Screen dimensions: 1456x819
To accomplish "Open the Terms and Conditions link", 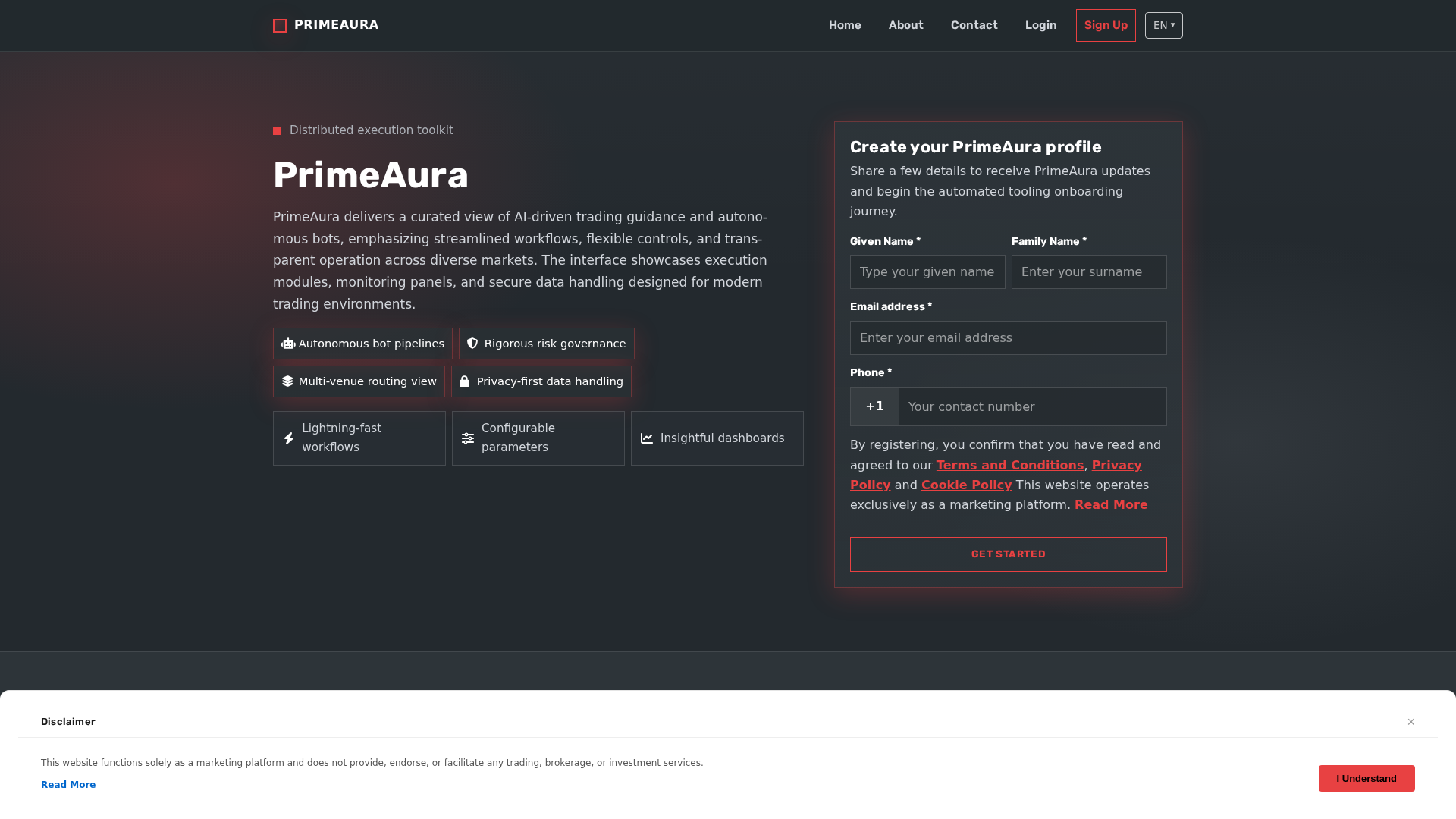I will tap(1010, 466).
